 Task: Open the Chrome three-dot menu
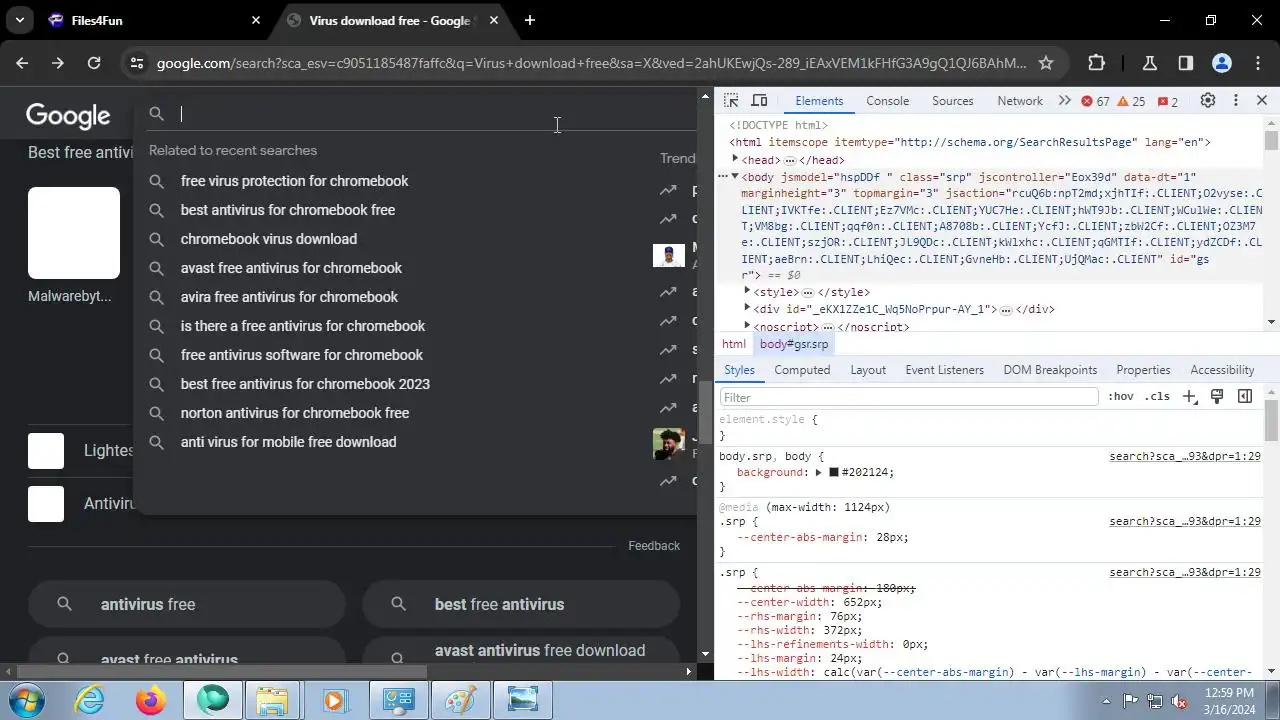pos(1257,63)
